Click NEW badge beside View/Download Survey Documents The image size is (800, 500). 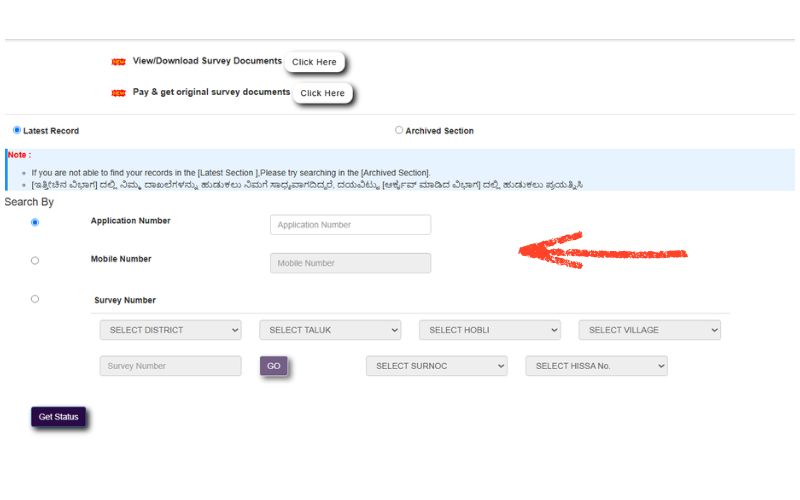[x=118, y=62]
